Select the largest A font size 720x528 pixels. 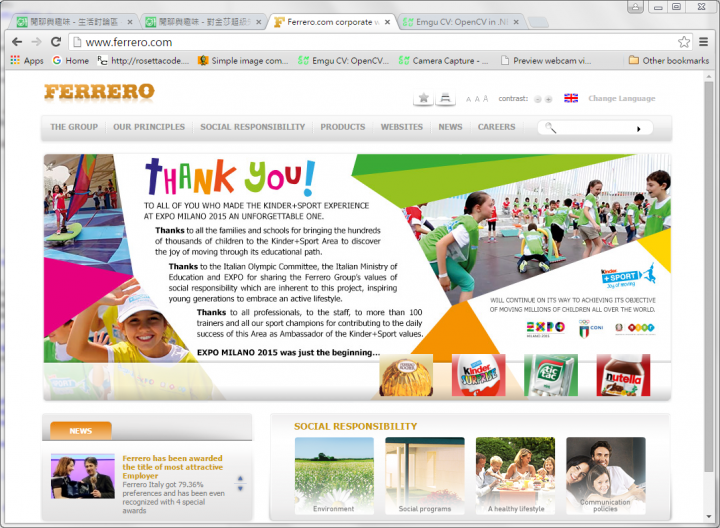click(485, 98)
